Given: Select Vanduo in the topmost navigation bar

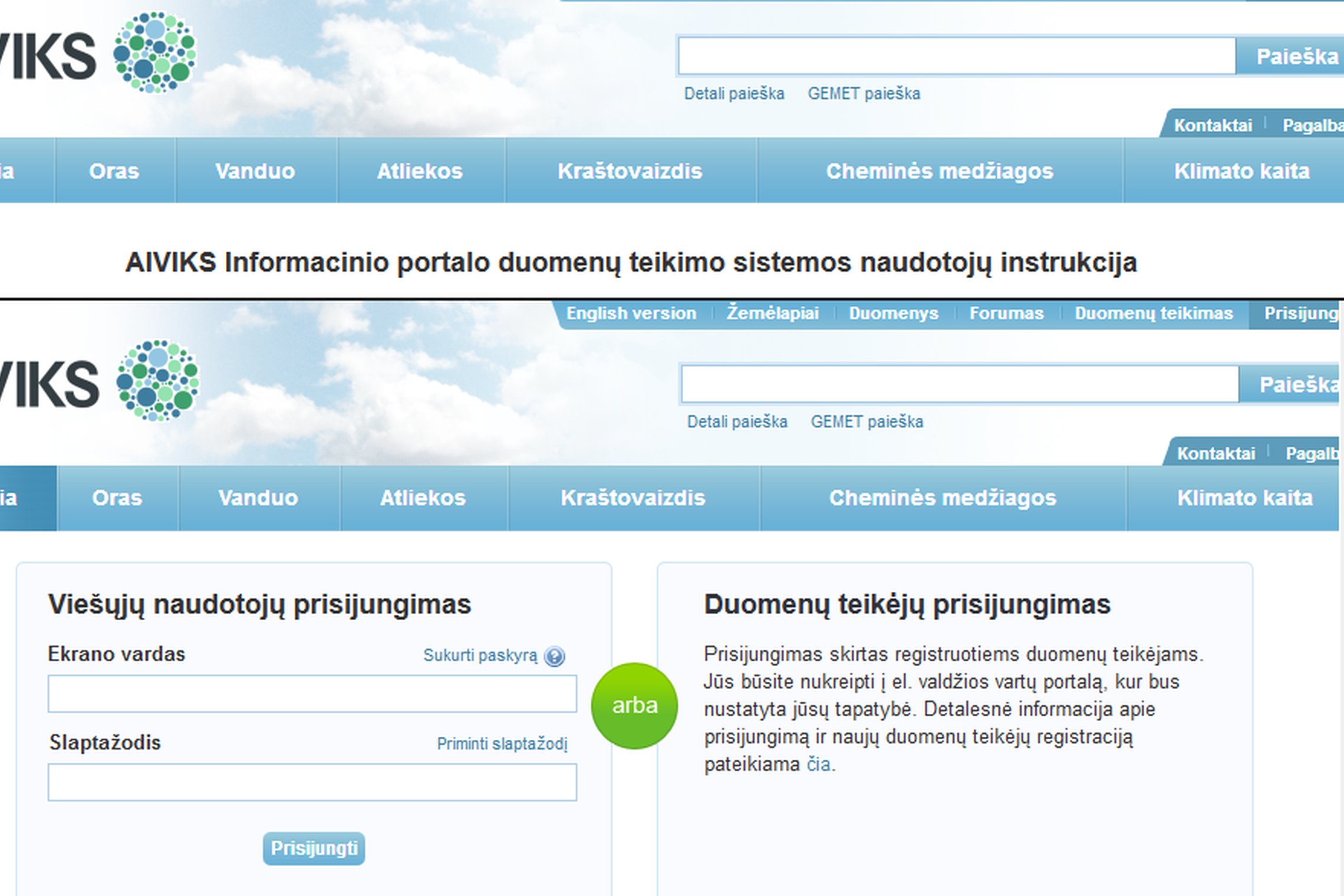Looking at the screenshot, I should pos(255,171).
